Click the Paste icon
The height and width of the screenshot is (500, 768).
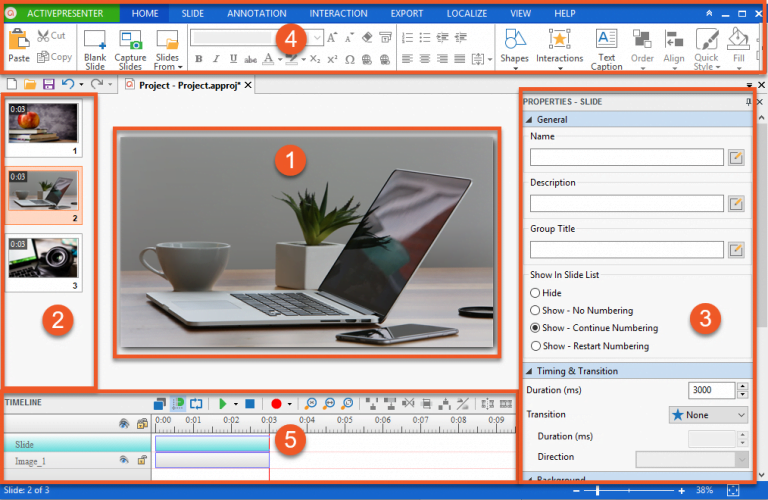tap(19, 39)
